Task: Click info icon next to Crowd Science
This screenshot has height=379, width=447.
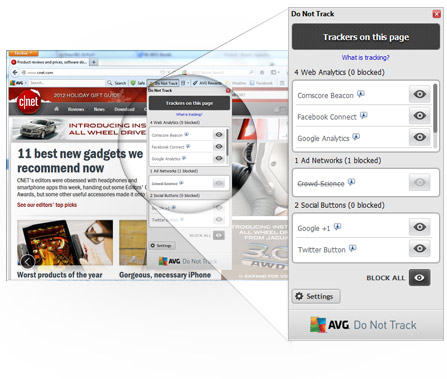Action: (x=351, y=182)
